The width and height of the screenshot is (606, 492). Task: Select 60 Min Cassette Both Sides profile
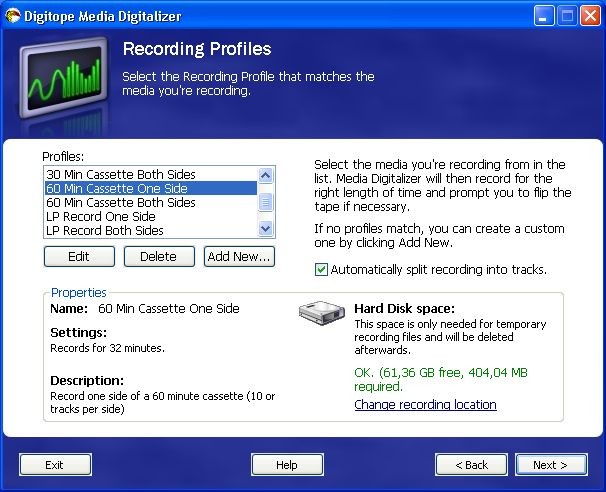coord(151,202)
